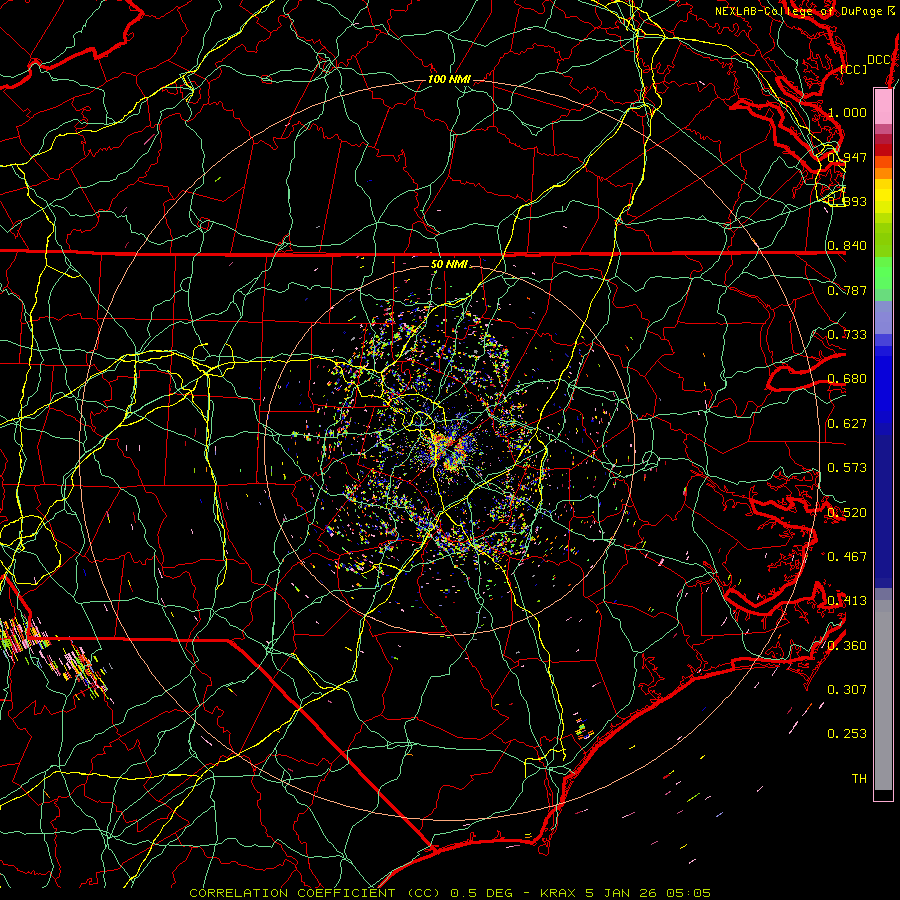Click the 0.413 legend value

[x=847, y=601]
